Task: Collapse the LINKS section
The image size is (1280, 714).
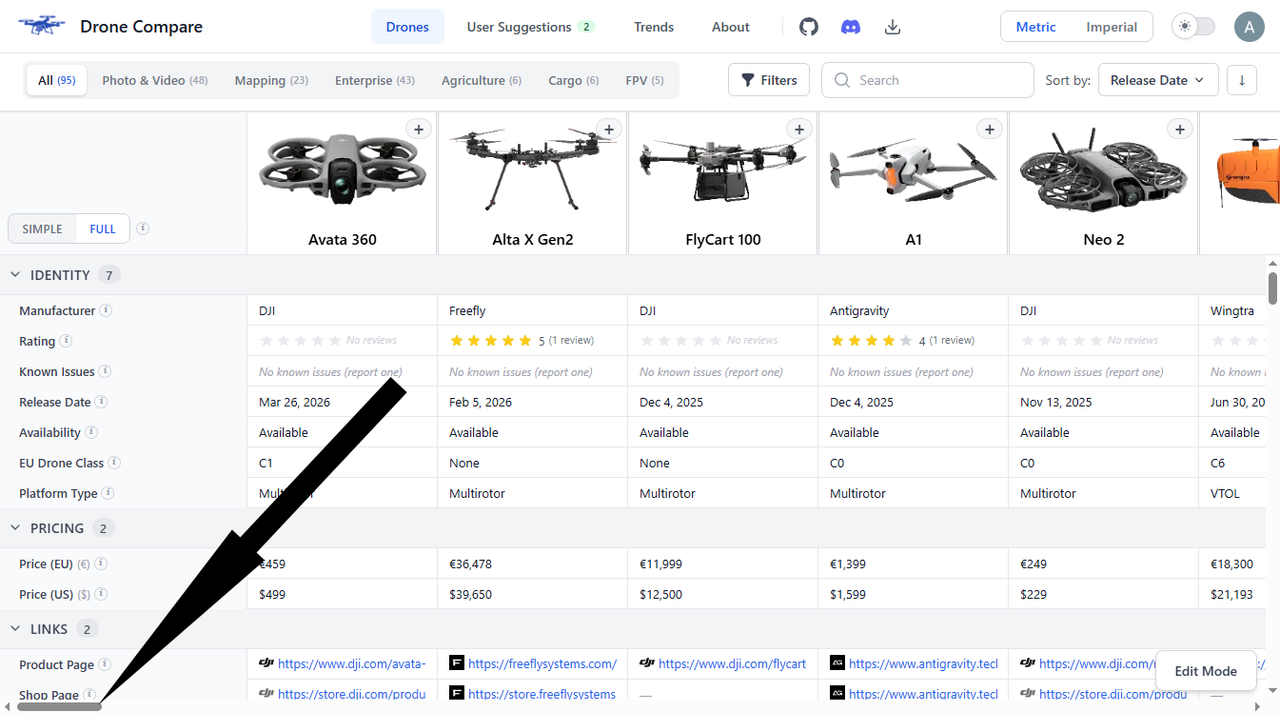Action: (15, 629)
